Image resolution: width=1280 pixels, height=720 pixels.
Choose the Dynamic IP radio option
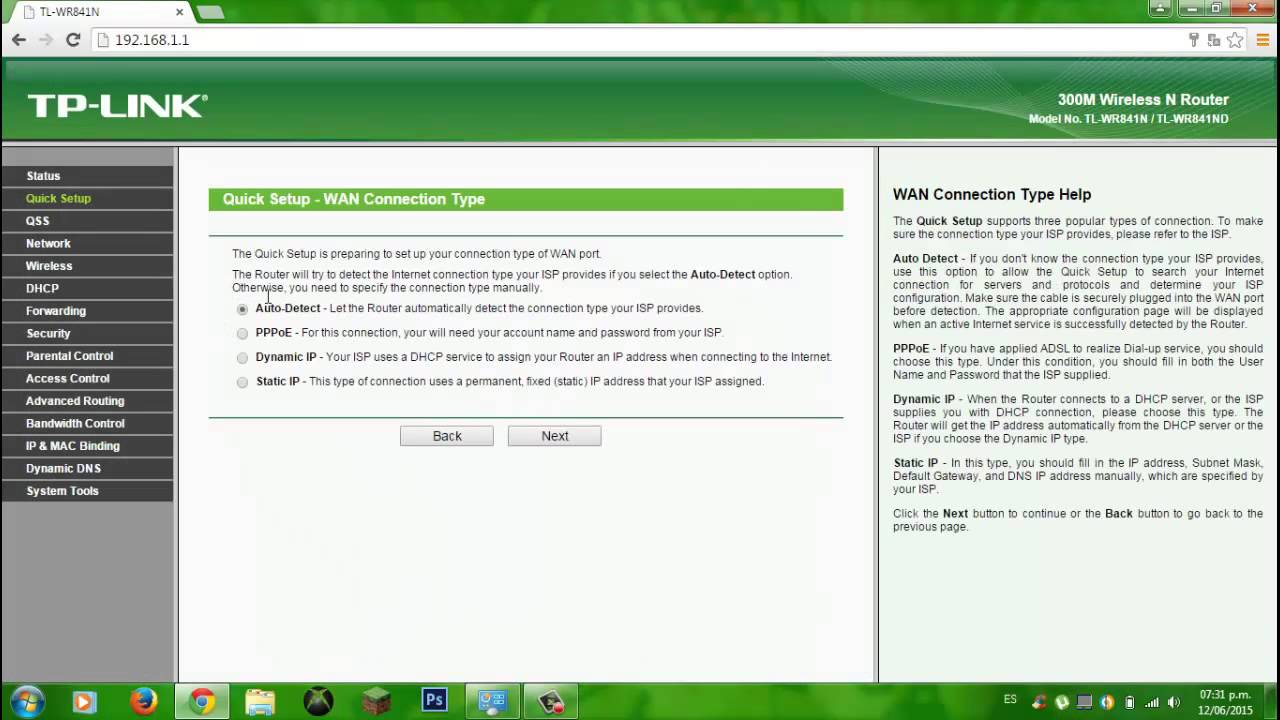tap(242, 358)
